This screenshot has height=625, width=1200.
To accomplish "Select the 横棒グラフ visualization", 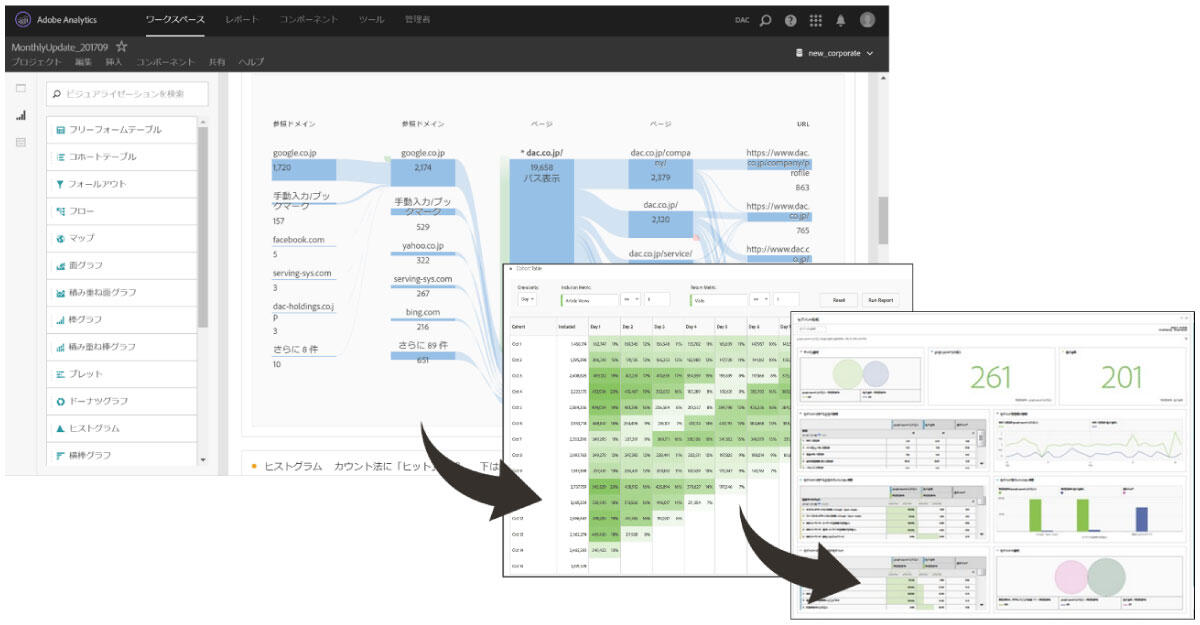I will tap(121, 454).
